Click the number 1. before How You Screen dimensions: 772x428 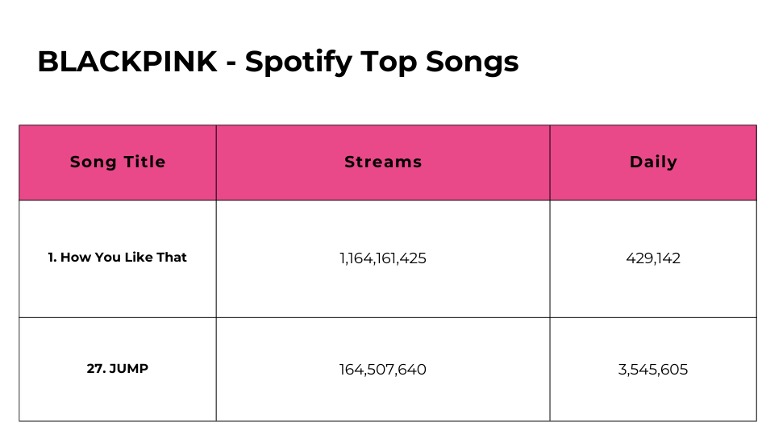tap(52, 257)
